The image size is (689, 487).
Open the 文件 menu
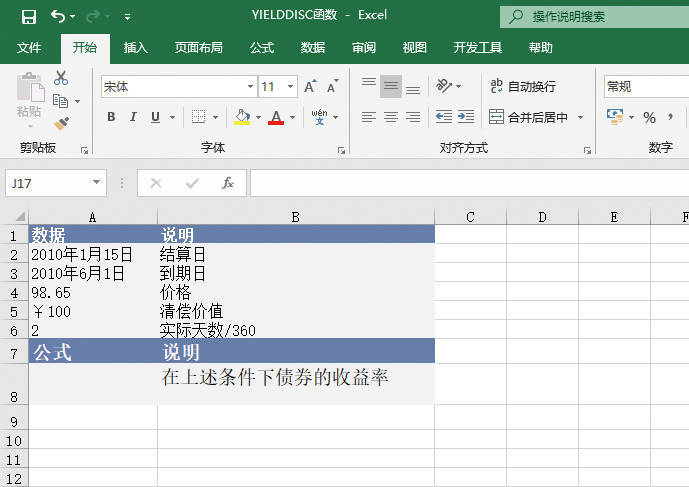point(29,47)
